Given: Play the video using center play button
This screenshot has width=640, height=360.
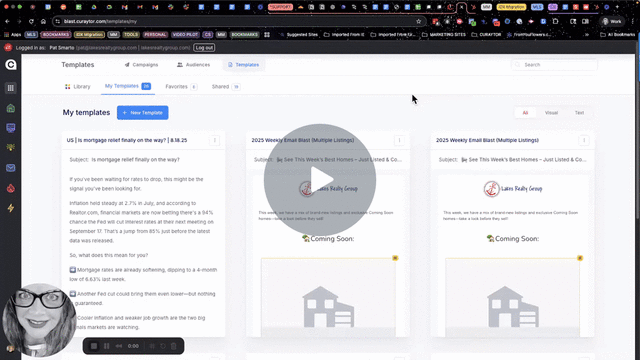Looking at the screenshot, I should click(x=320, y=180).
